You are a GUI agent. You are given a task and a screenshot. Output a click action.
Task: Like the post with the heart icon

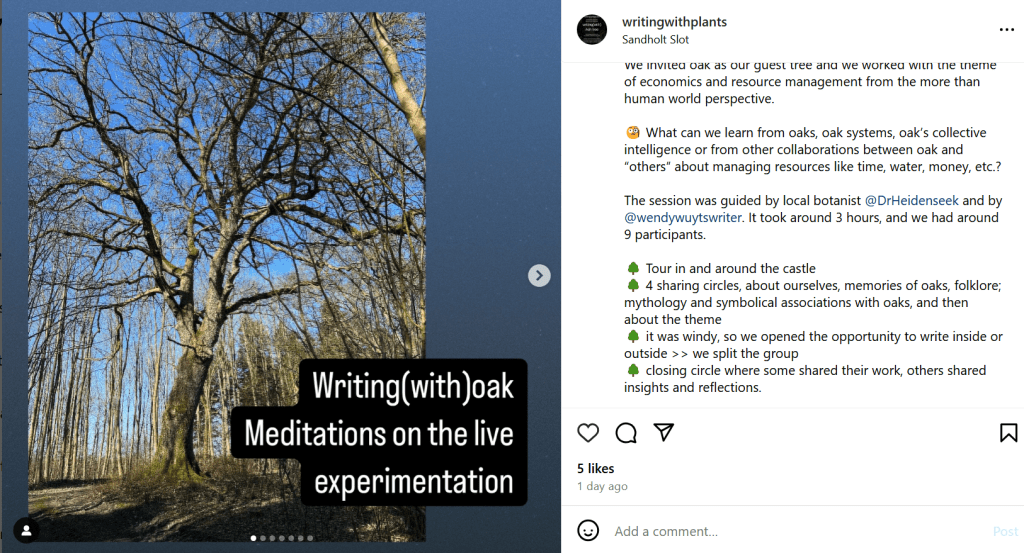588,433
